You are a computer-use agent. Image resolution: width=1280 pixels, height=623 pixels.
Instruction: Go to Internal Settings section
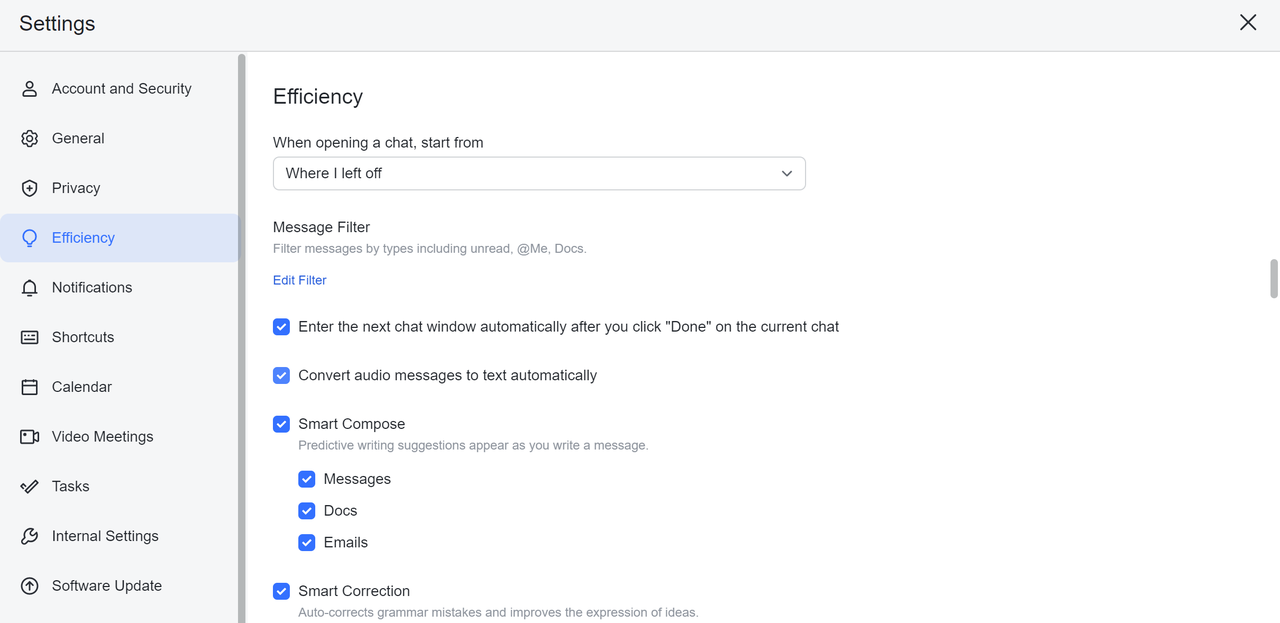[x=105, y=536]
